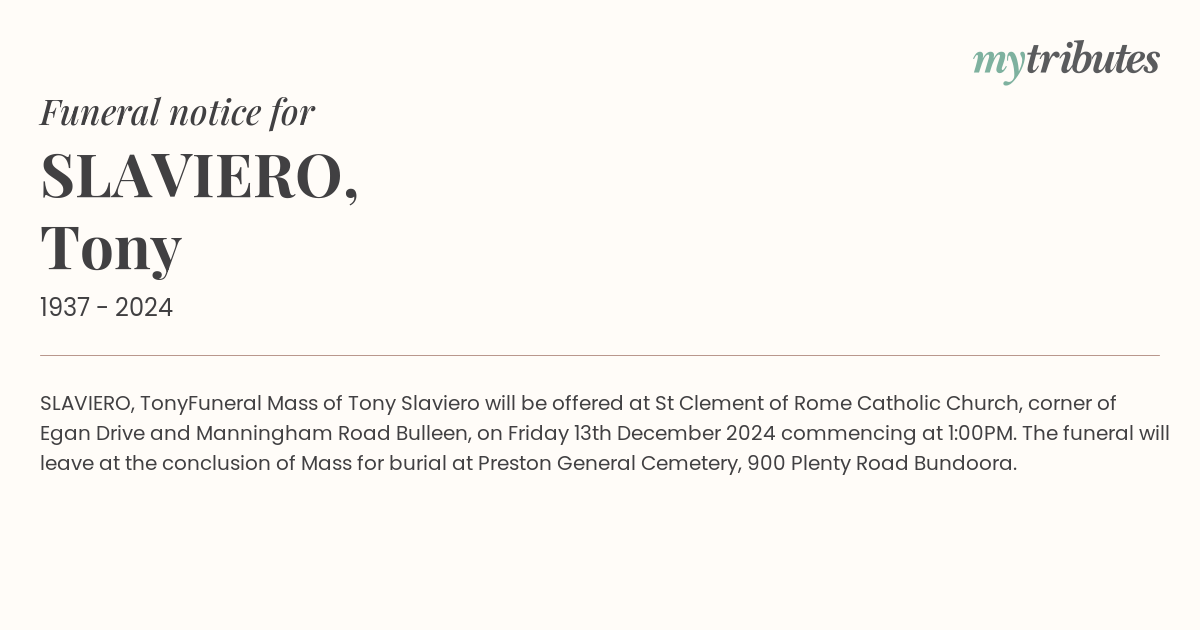
Task: Click the large "Tony" first name heading
Action: click(111, 250)
